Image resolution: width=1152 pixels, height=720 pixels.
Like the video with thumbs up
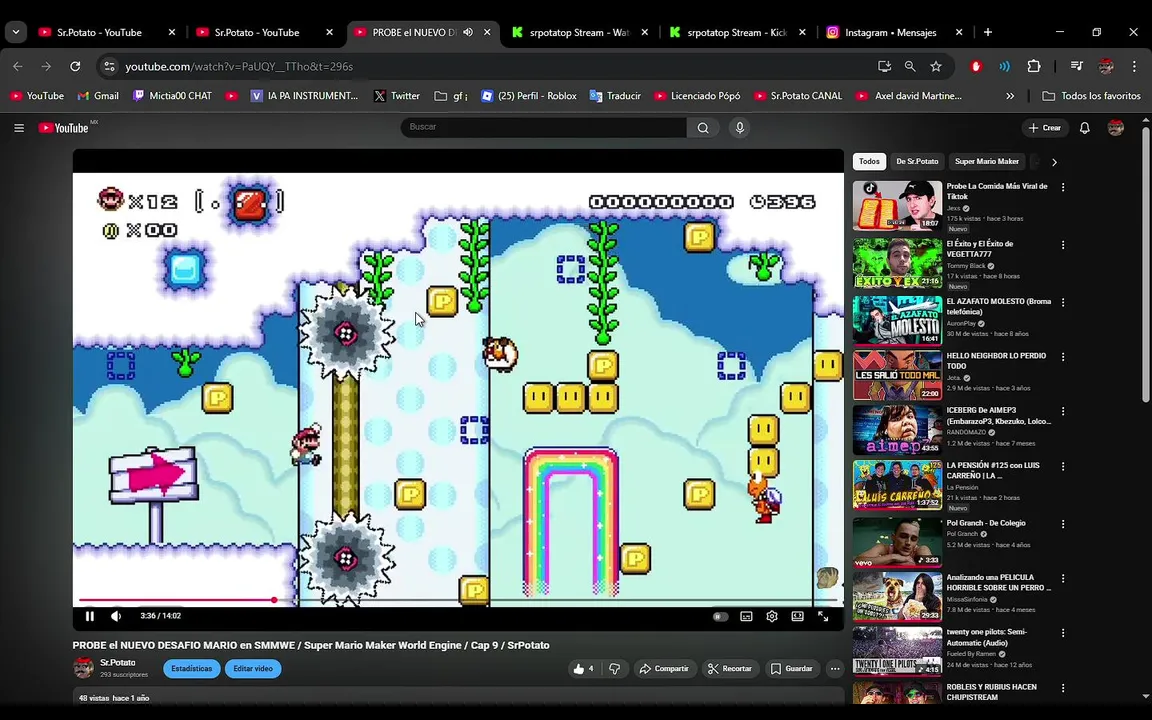(583, 669)
